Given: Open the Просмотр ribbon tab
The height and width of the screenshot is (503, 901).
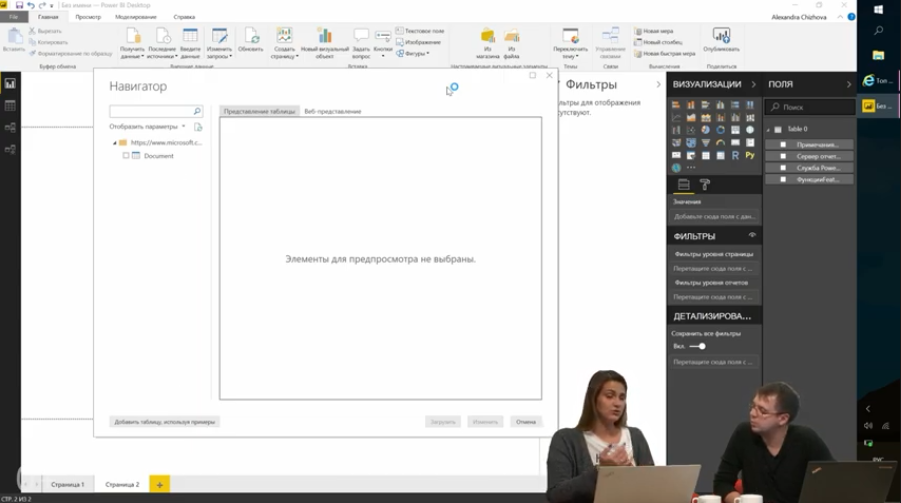Looking at the screenshot, I should coord(88,17).
